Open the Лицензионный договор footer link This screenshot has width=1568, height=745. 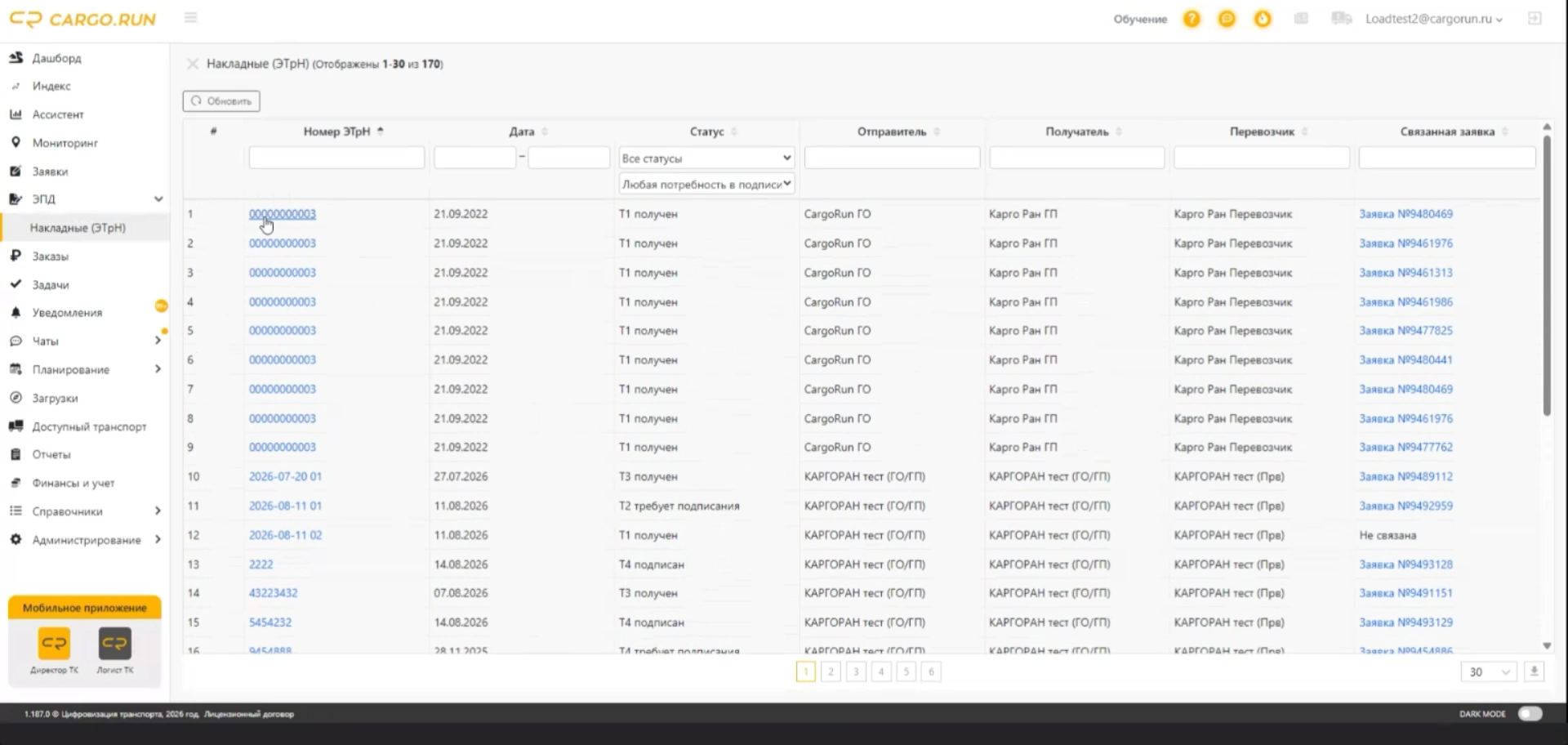click(x=249, y=714)
